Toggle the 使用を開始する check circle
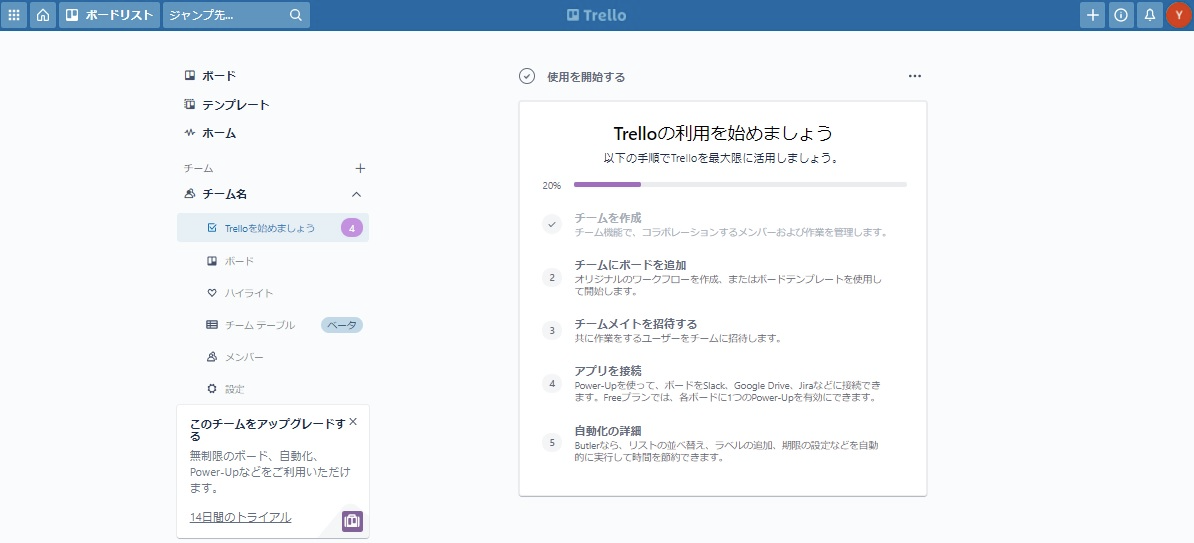Screen dimensions: 1194x543 527,76
